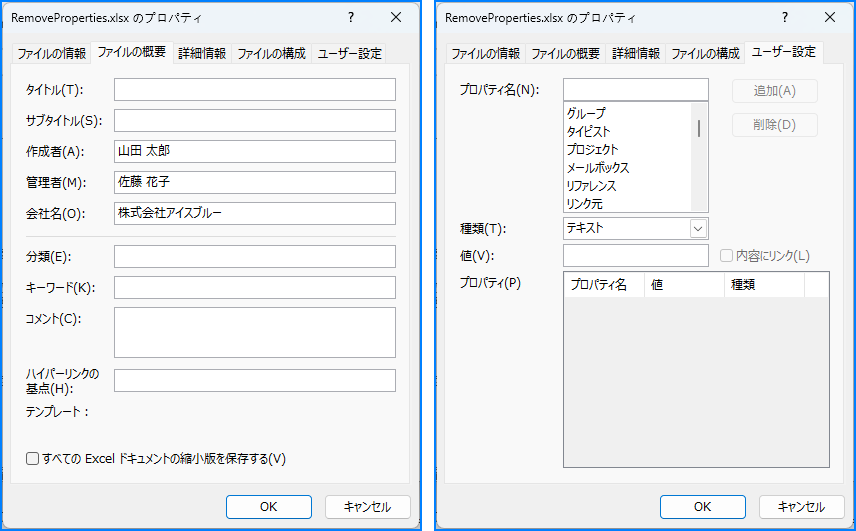Click キャンセル in right dialog
The height and width of the screenshot is (531, 856).
[801, 507]
